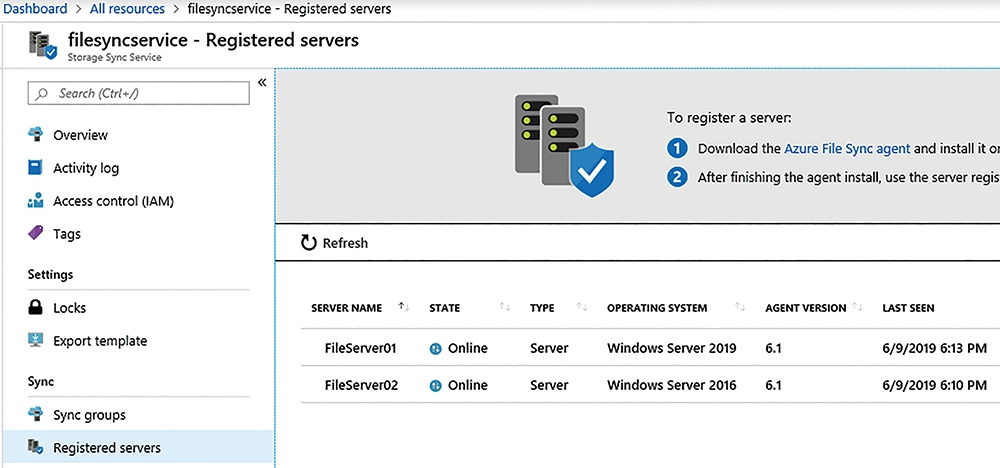Click the Access control (IAM) people icon

pyautogui.click(x=36, y=201)
